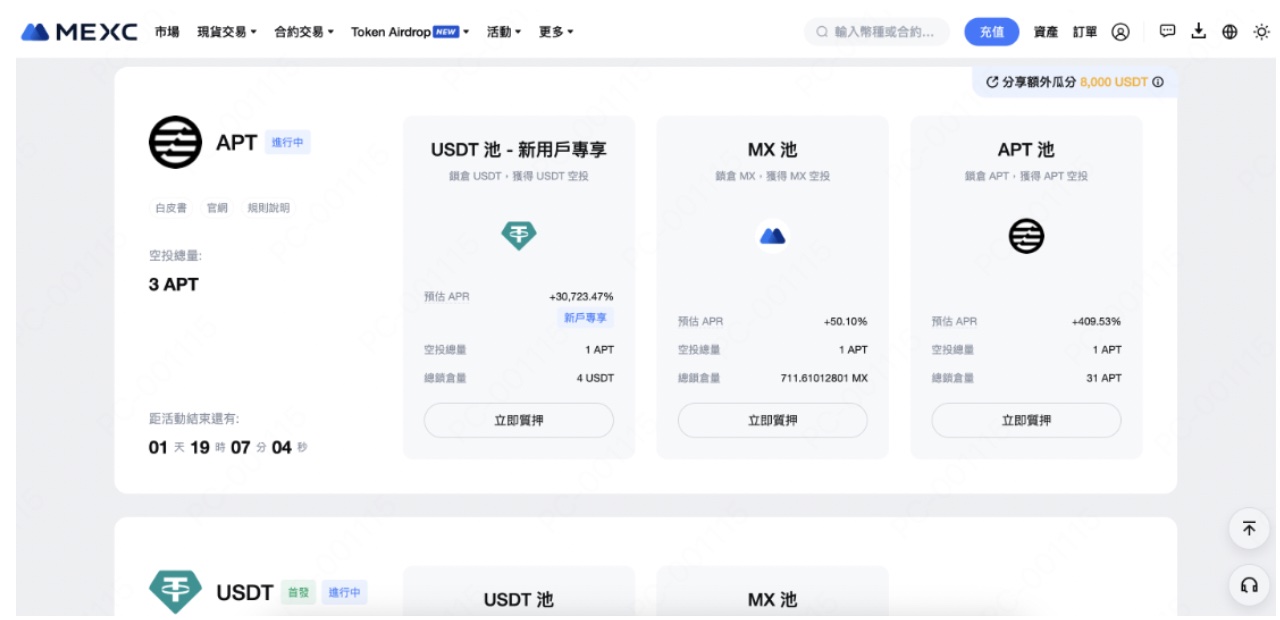Image resolution: width=1280 pixels, height=620 pixels.
Task: Open the 現貨交易 dropdown menu
Action: [x=227, y=32]
